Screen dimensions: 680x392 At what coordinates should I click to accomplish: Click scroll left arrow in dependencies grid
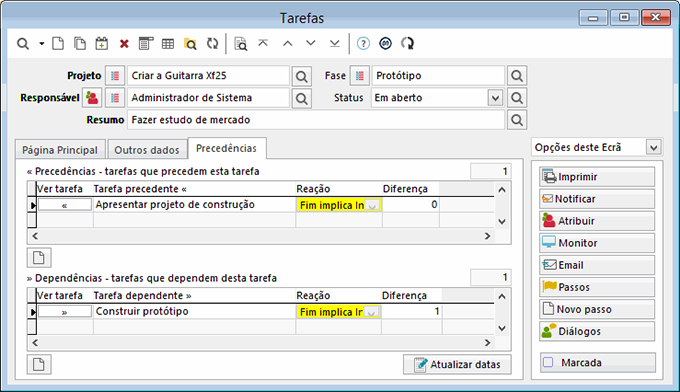pyautogui.click(x=35, y=343)
